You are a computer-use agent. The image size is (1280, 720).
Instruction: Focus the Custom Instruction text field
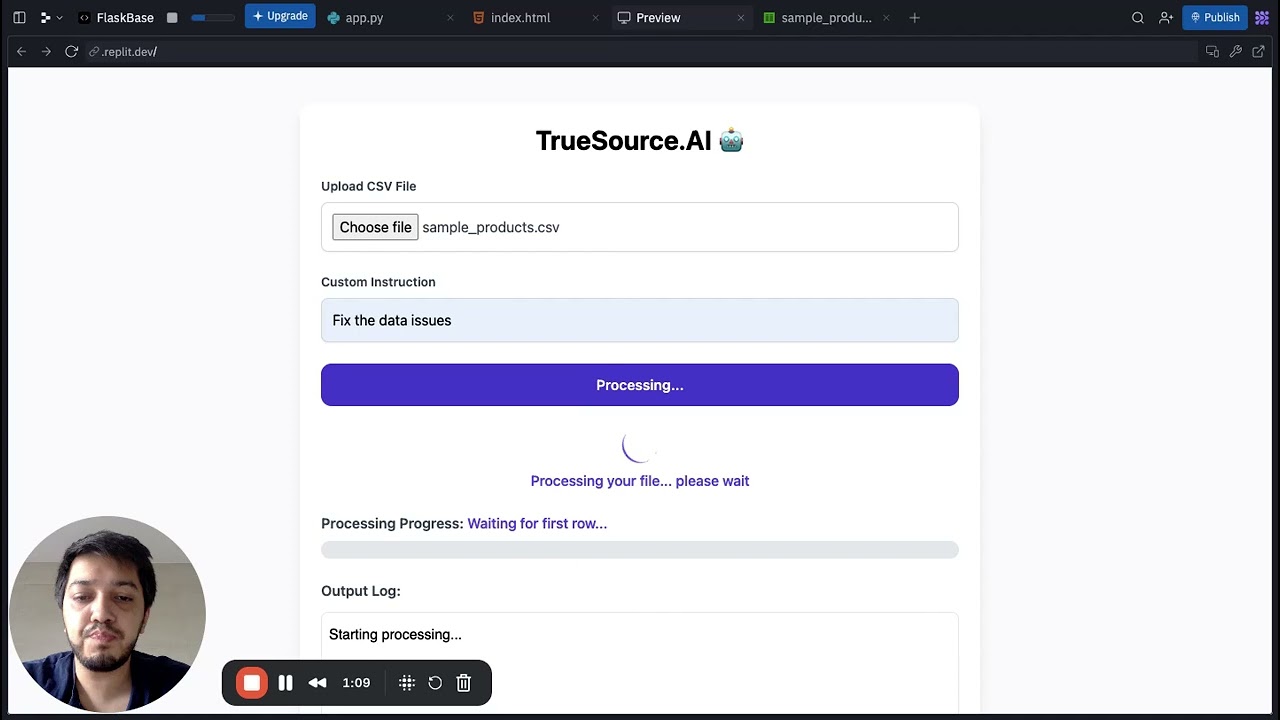[640, 320]
